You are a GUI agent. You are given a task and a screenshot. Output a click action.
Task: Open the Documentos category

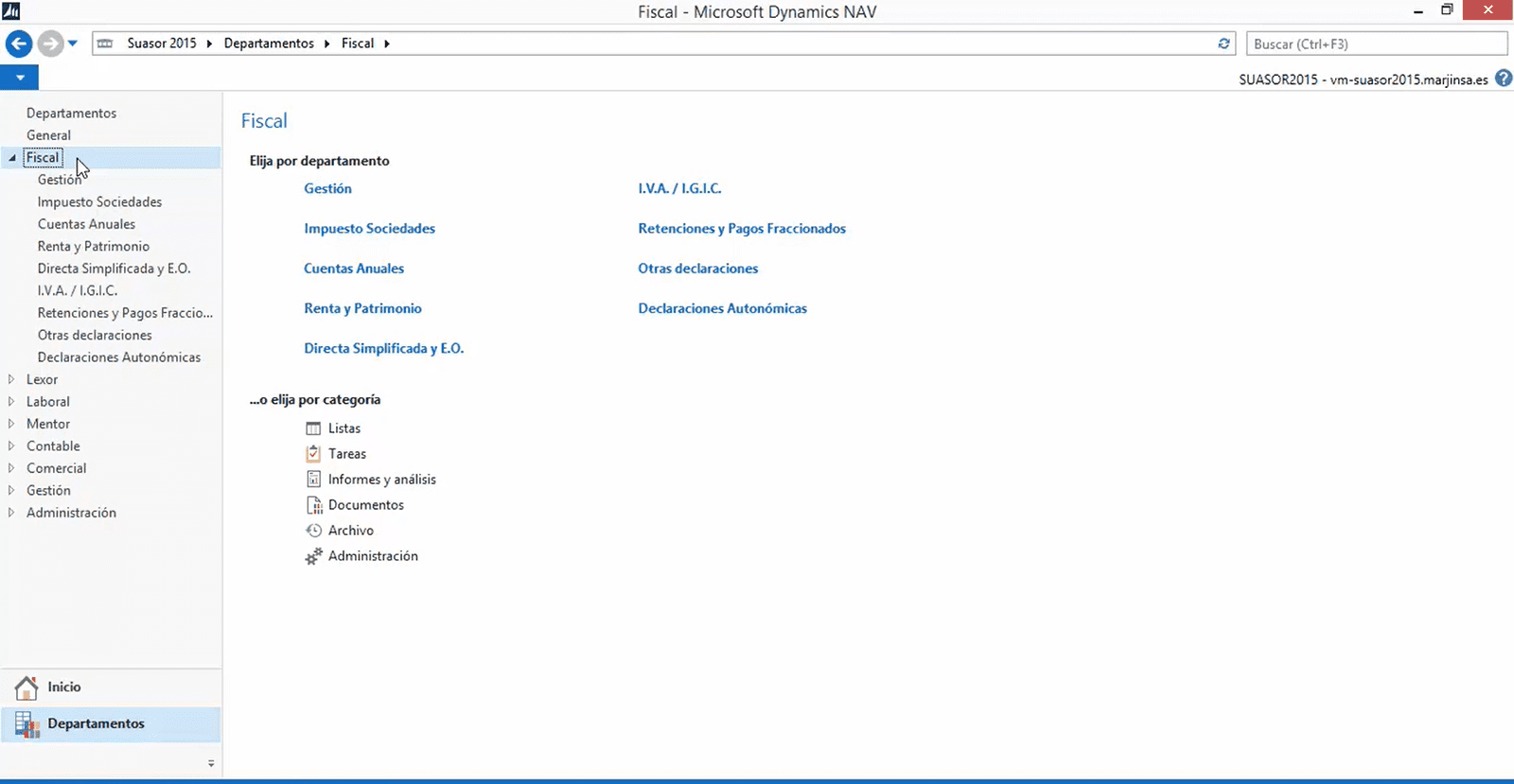click(x=366, y=505)
